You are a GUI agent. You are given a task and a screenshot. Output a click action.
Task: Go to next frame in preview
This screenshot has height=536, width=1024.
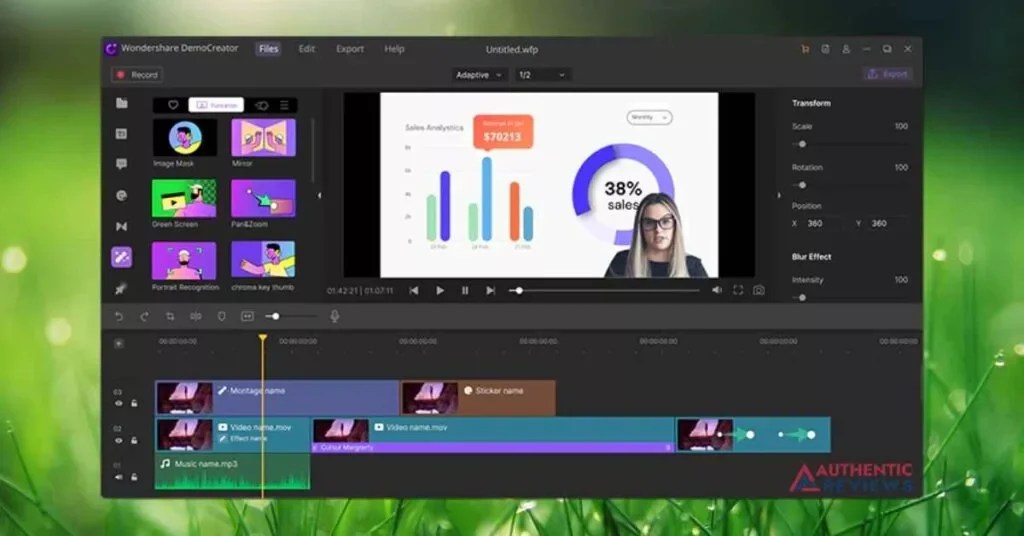point(490,291)
